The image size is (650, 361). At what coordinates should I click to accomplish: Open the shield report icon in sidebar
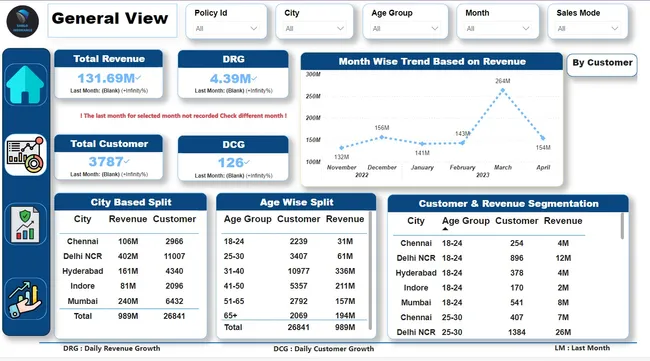coord(25,224)
